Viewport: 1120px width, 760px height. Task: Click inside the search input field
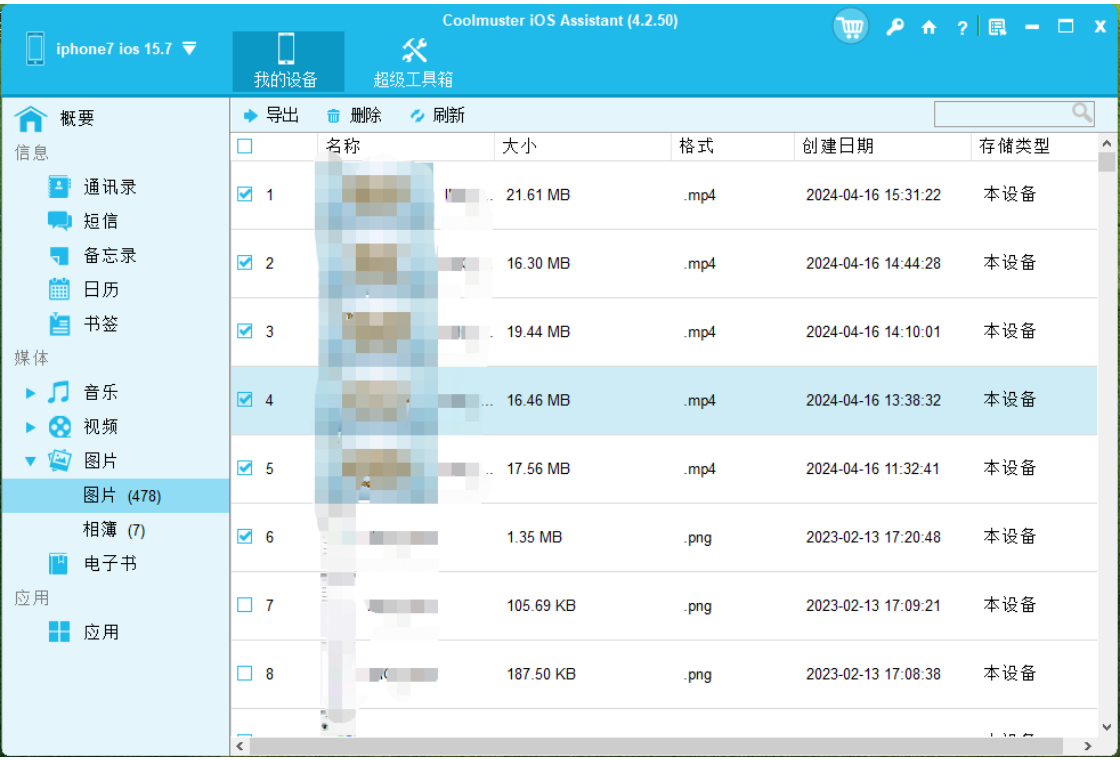pos(1000,114)
